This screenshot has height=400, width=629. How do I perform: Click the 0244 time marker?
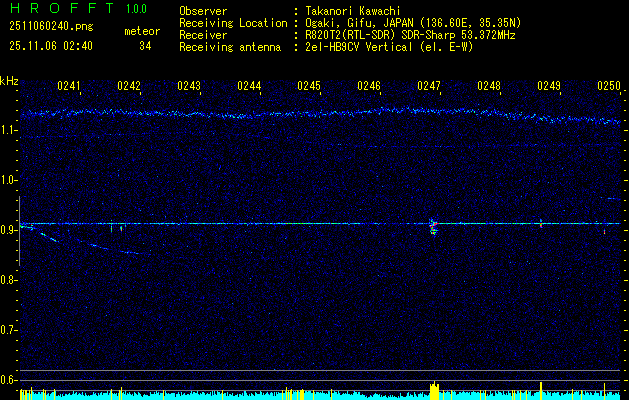(249, 86)
